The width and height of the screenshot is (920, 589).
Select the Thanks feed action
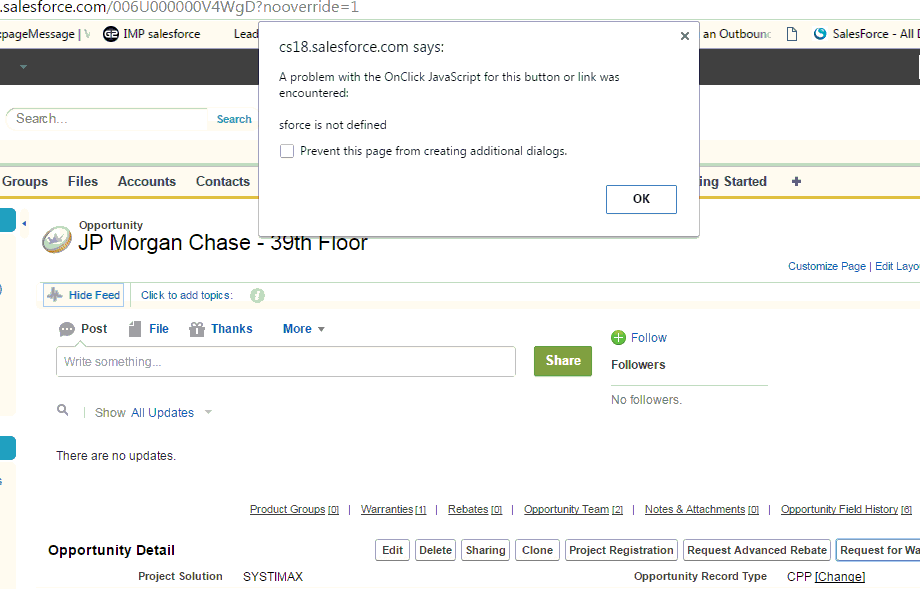coord(221,329)
